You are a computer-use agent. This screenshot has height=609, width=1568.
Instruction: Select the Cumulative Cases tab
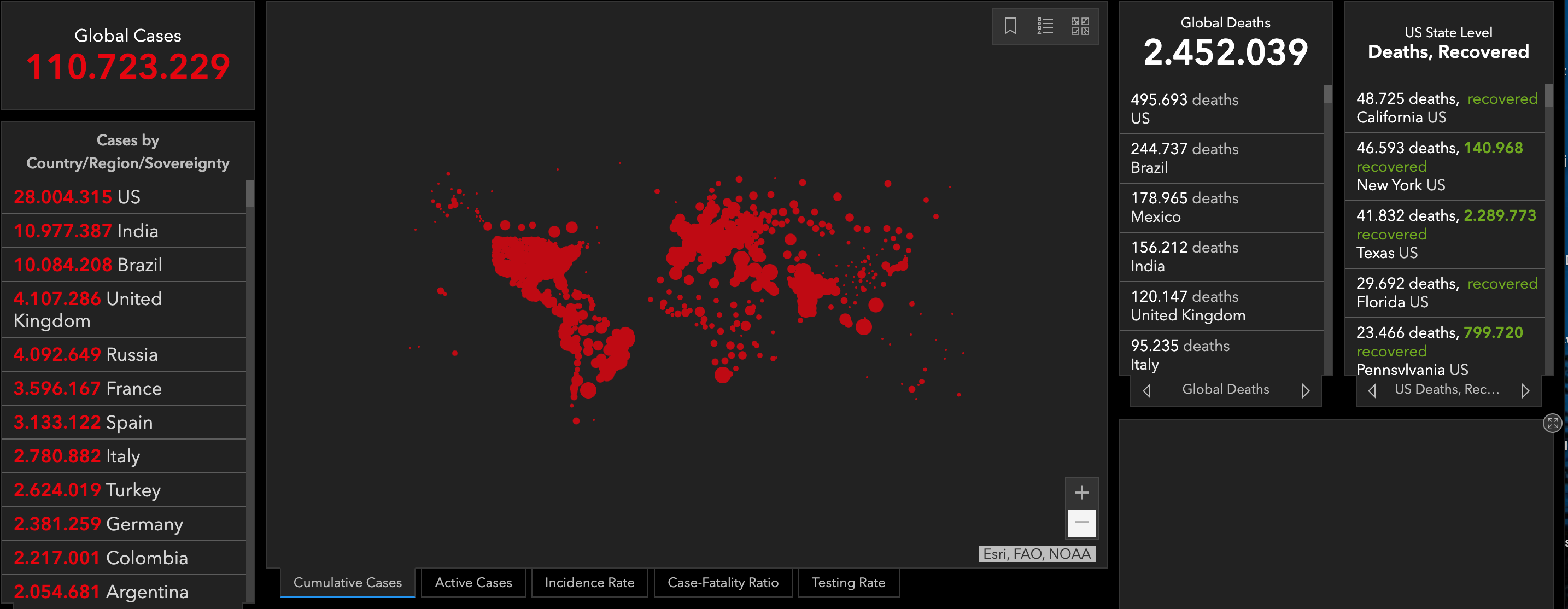point(348,583)
